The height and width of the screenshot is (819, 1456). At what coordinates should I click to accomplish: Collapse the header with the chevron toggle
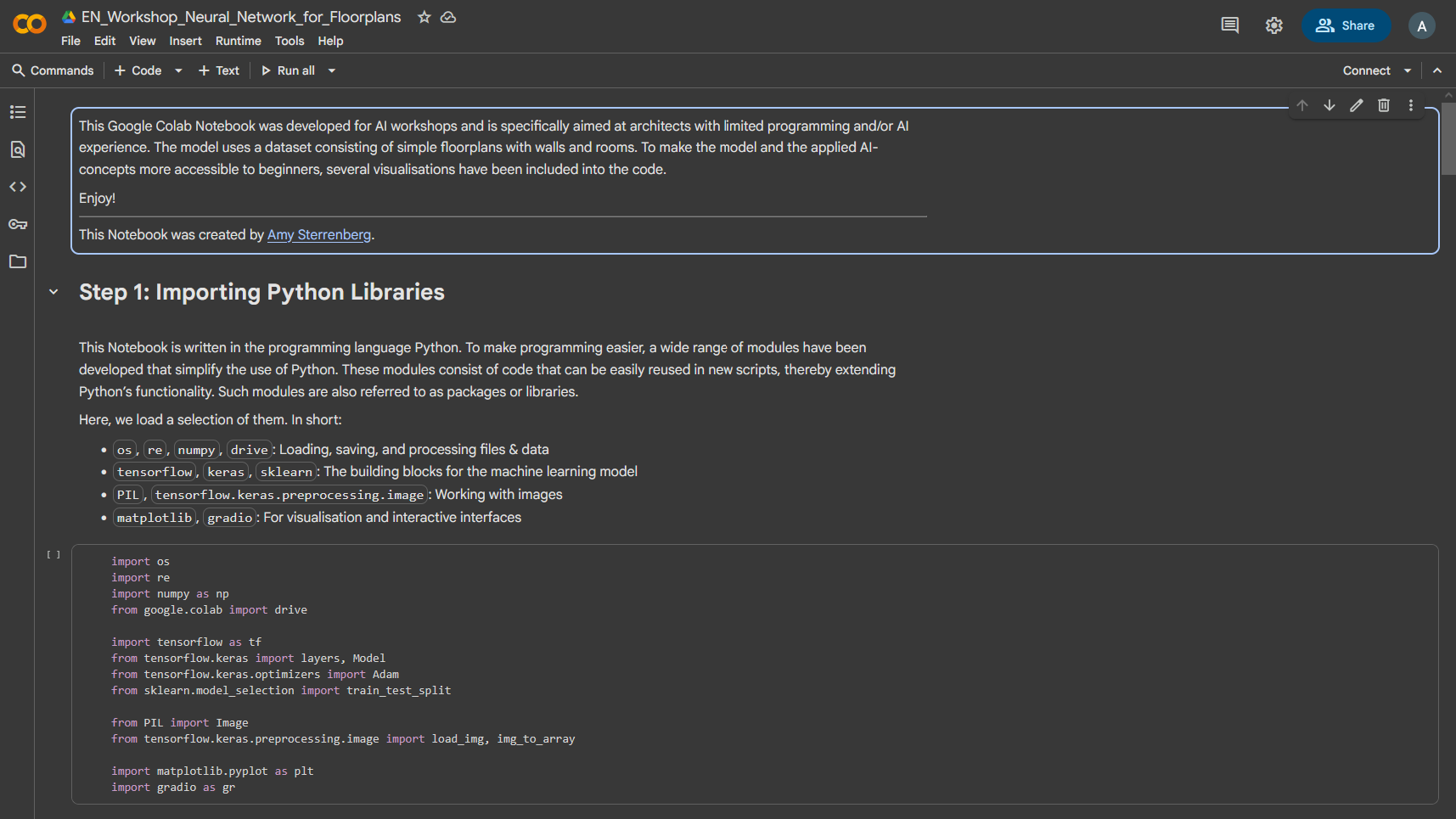tap(1437, 70)
